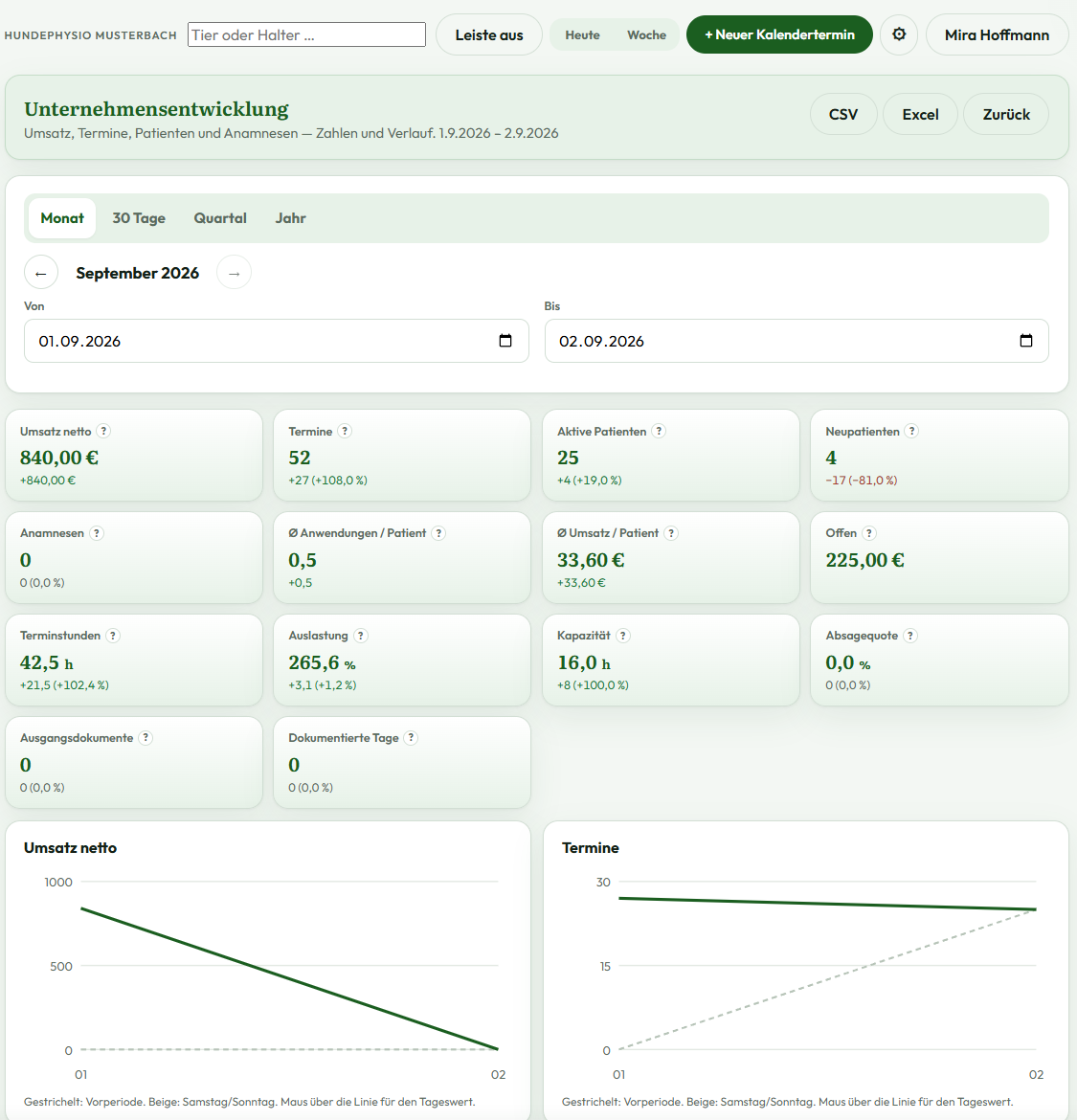Screen dimensions: 1077x1120
Task: Click the September 2026 month label
Action: [x=138, y=273]
